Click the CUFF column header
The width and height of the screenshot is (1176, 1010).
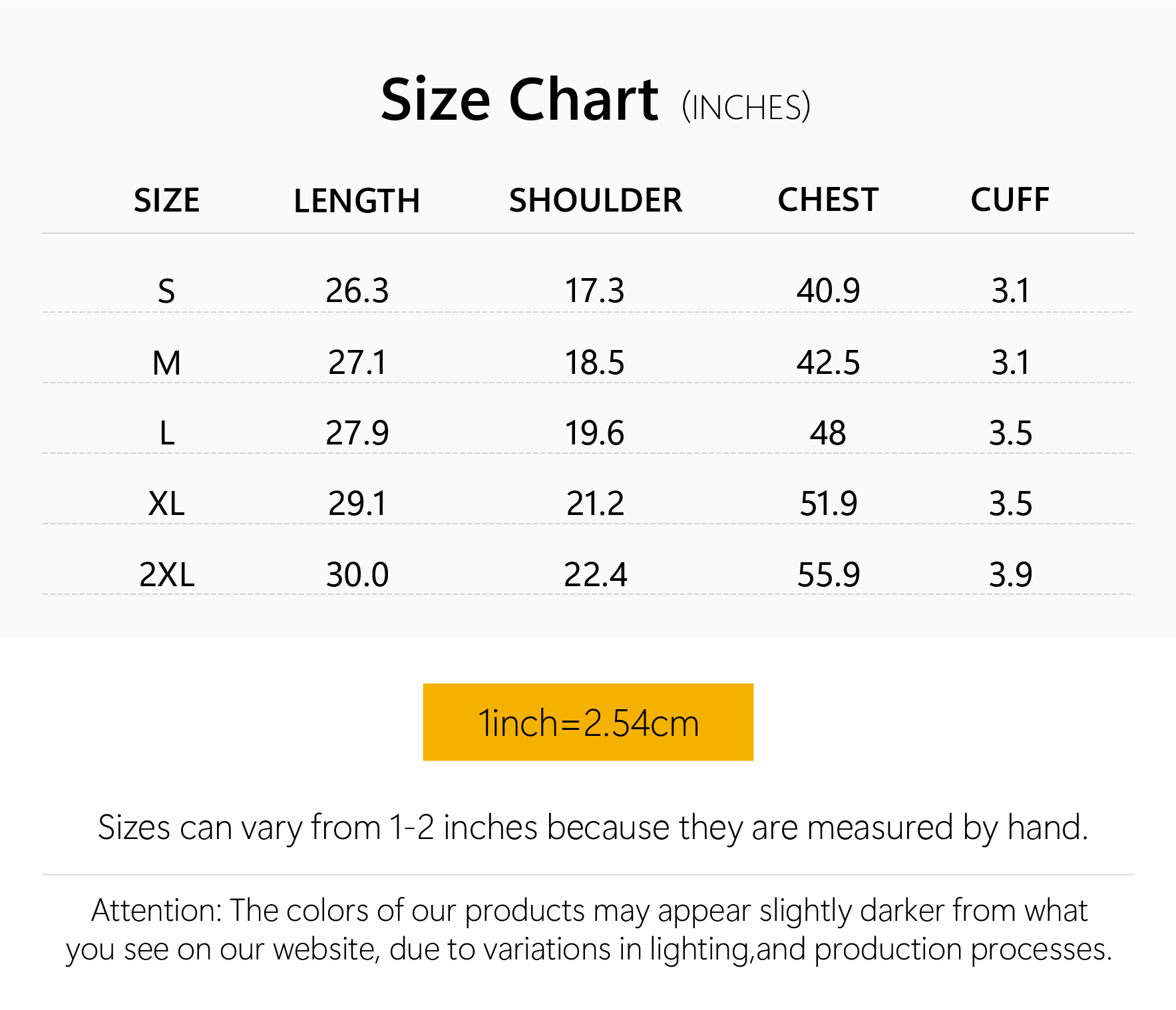[1010, 200]
